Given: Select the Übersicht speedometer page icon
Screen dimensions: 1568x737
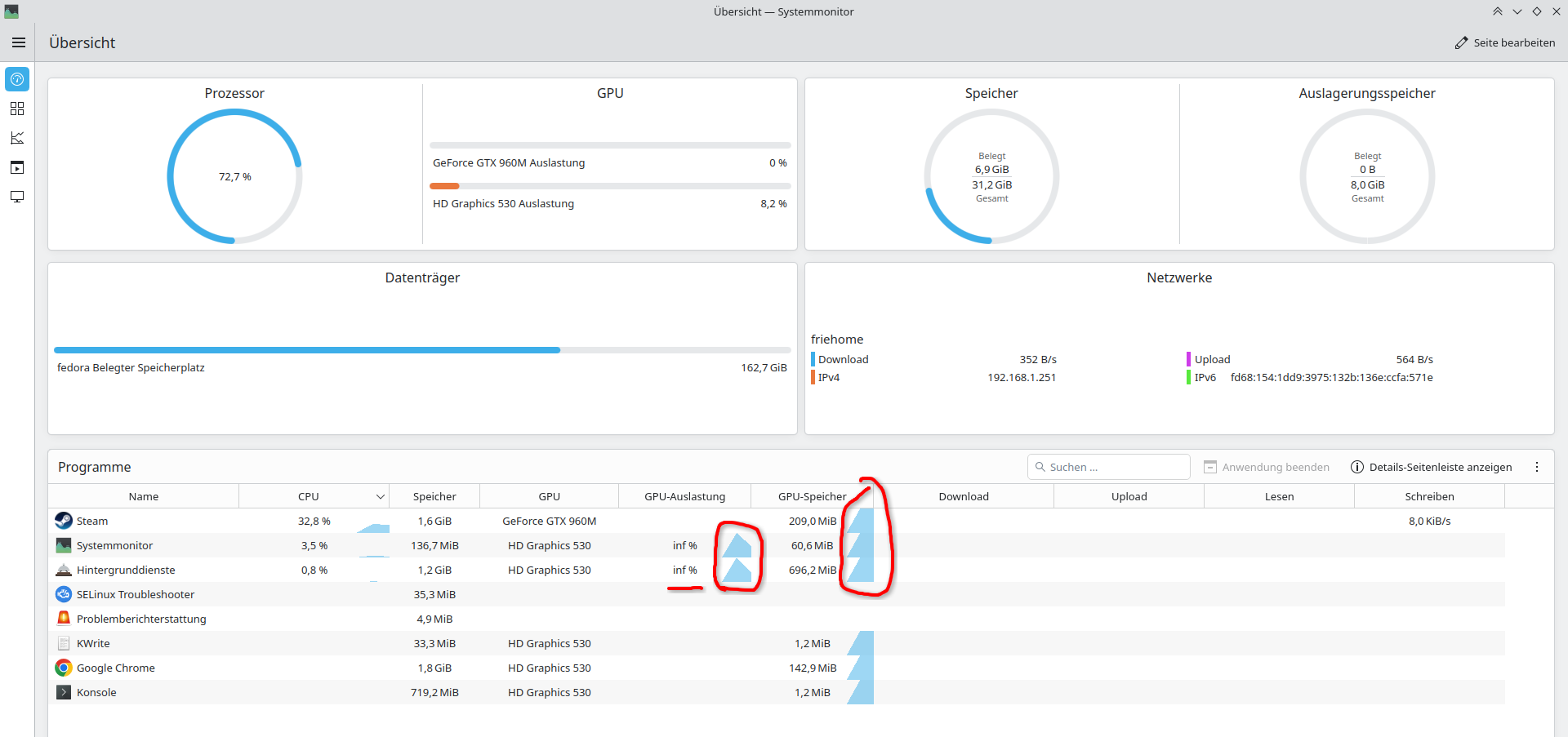Looking at the screenshot, I should click(x=17, y=79).
